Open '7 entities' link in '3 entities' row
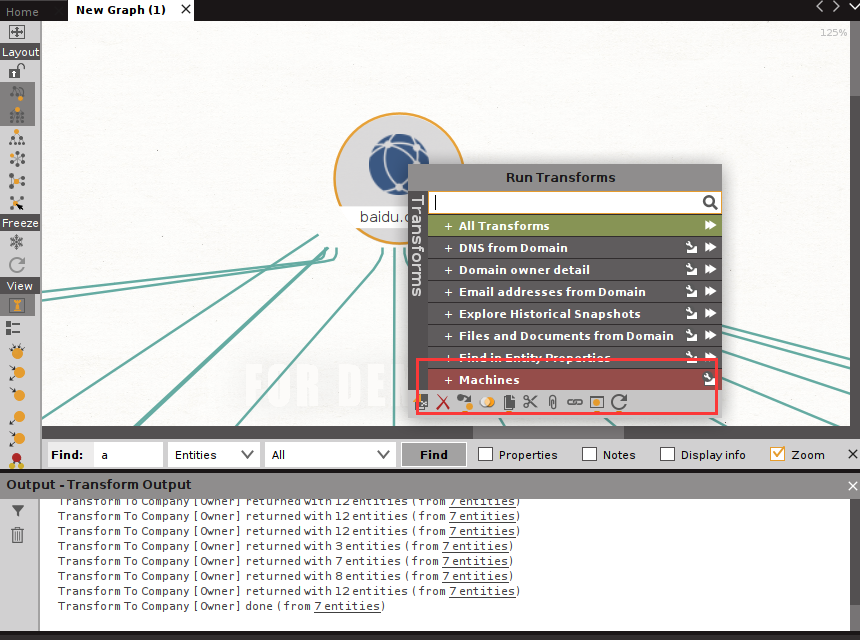The width and height of the screenshot is (860, 640). click(x=475, y=546)
